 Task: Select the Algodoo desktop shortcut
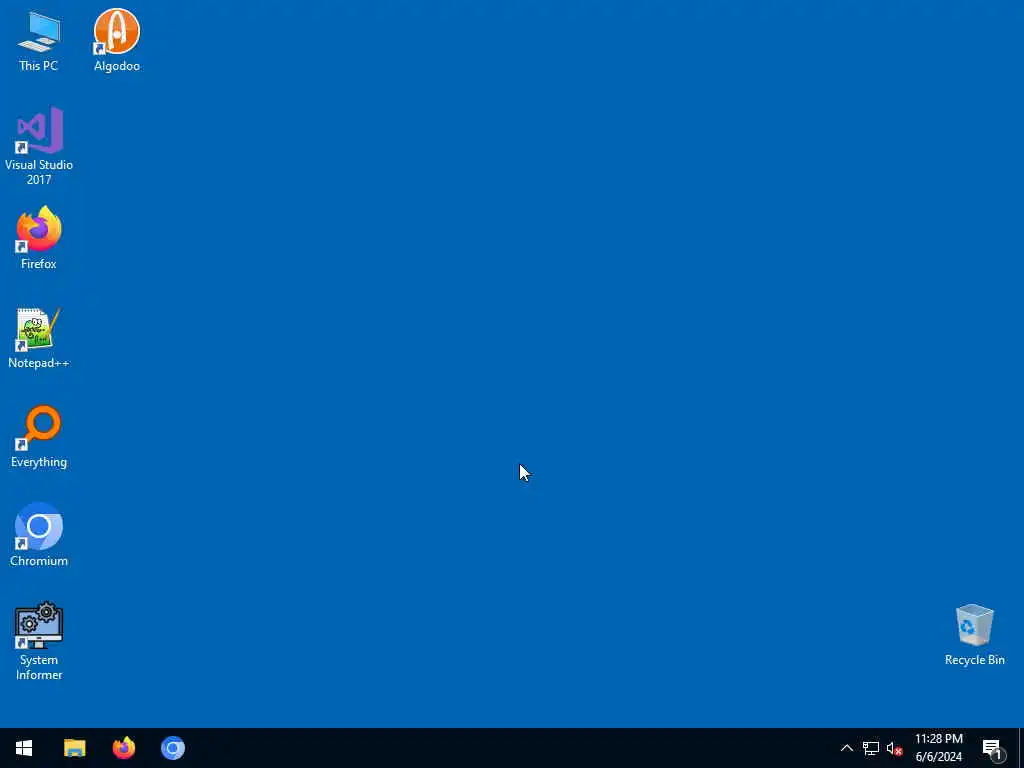click(x=117, y=40)
